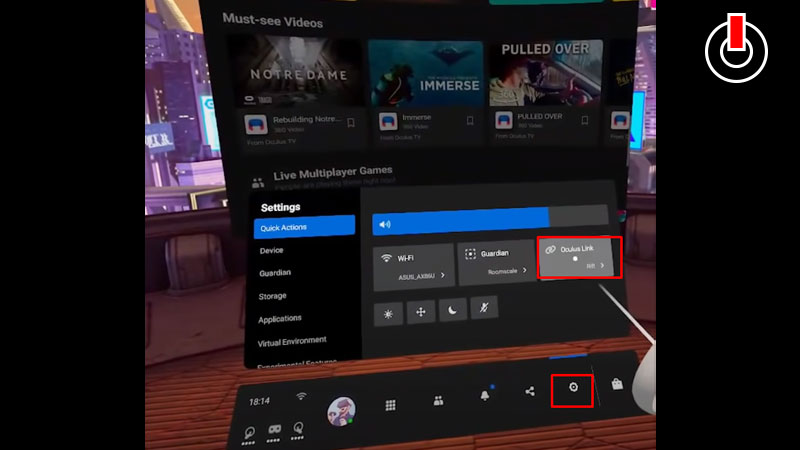Image resolution: width=800 pixels, height=450 pixels.
Task: Check left controller battery icon
Action: pyautogui.click(x=249, y=436)
